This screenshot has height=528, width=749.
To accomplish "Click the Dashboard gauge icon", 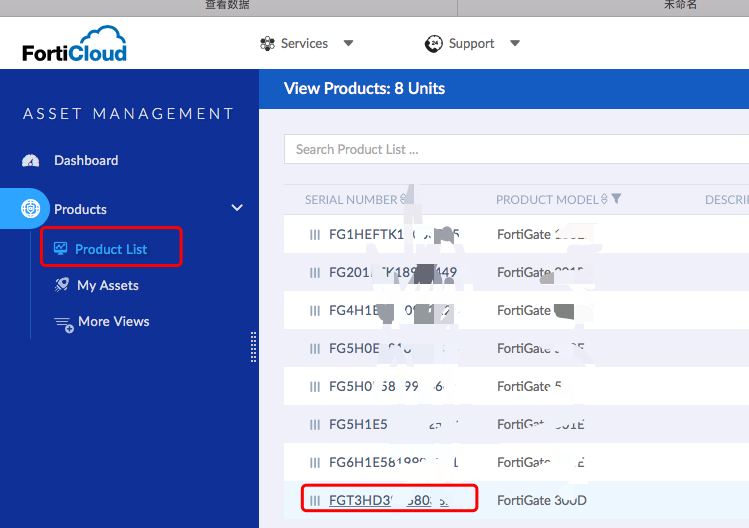I will point(30,161).
